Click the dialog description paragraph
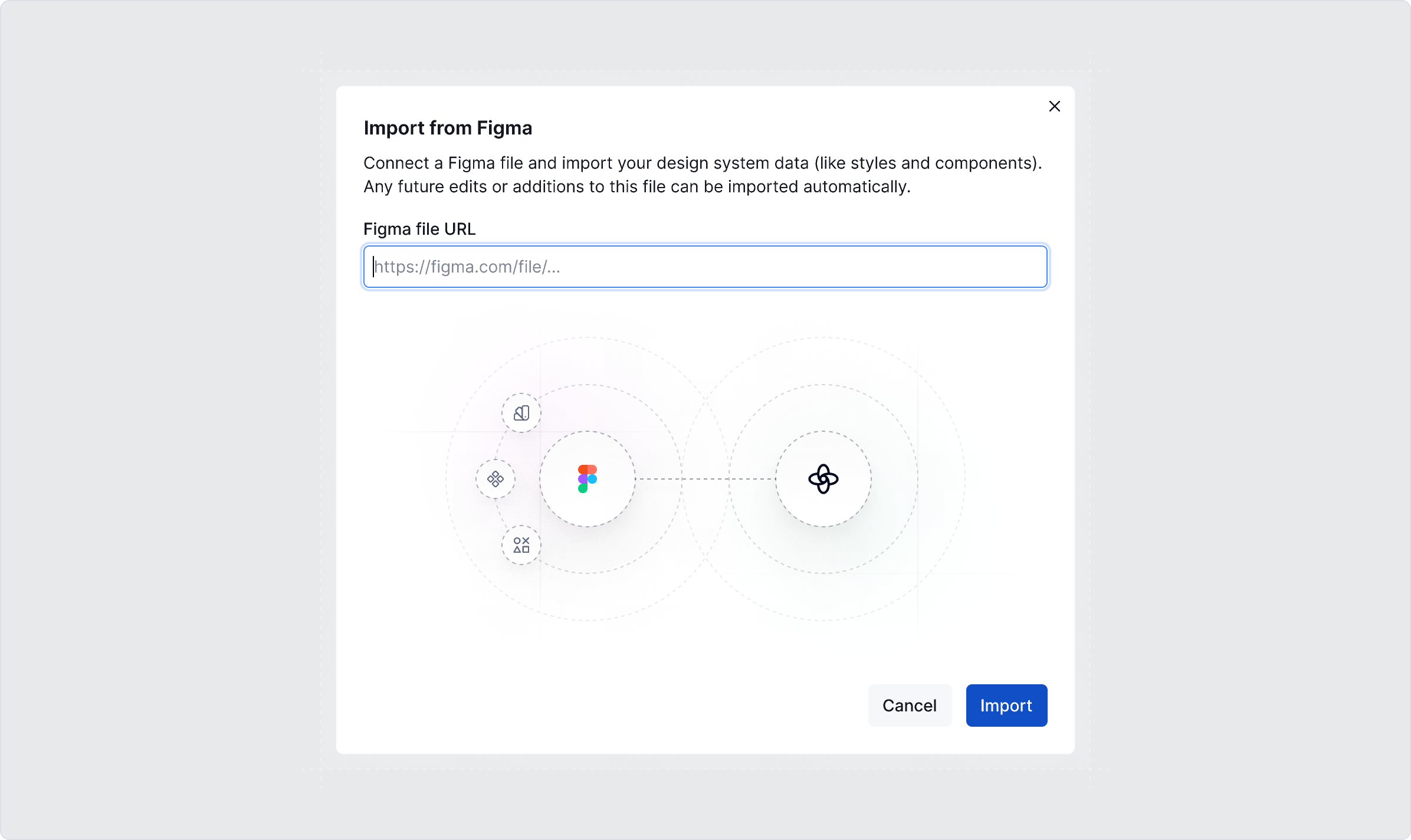 pyautogui.click(x=702, y=175)
